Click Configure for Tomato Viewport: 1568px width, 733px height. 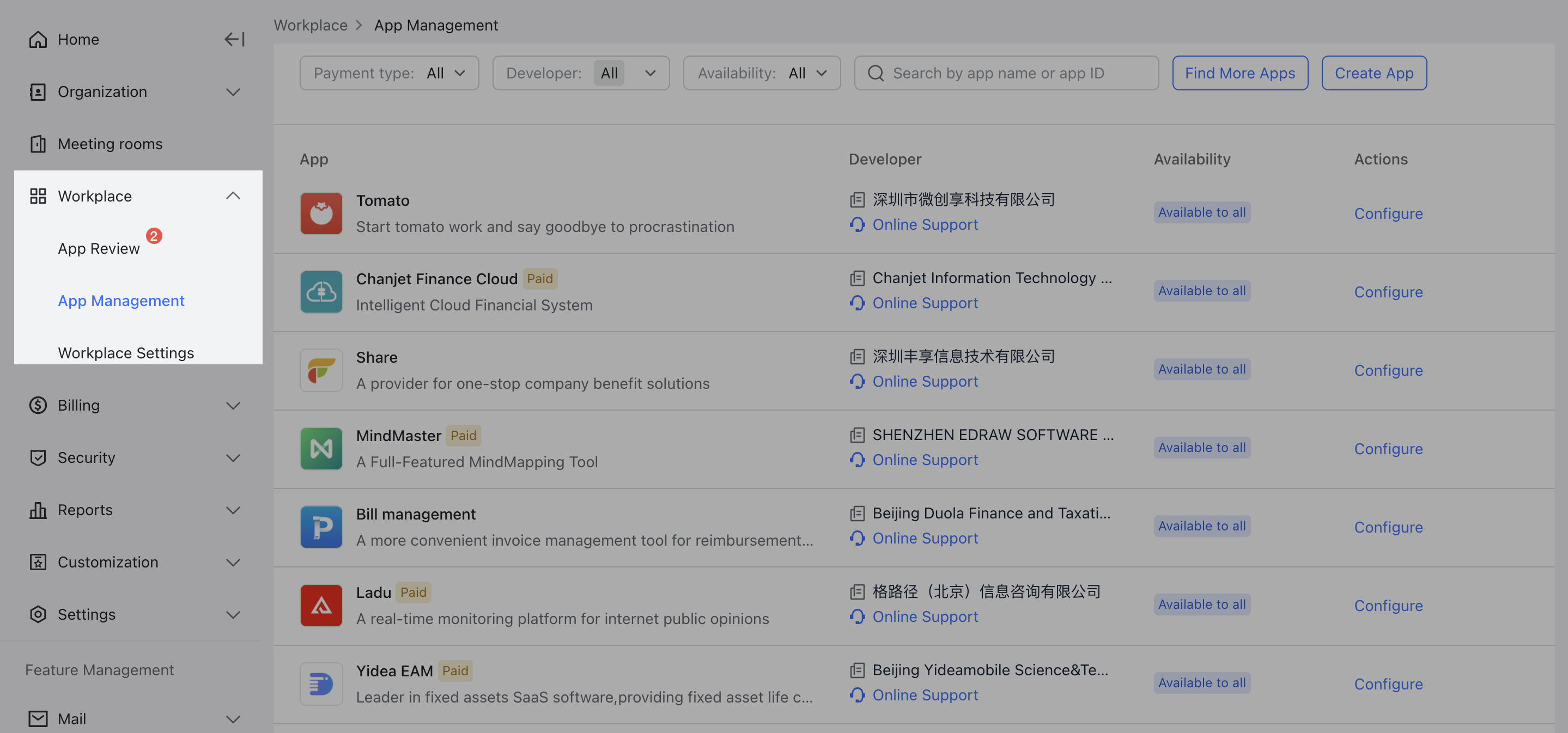click(1388, 213)
